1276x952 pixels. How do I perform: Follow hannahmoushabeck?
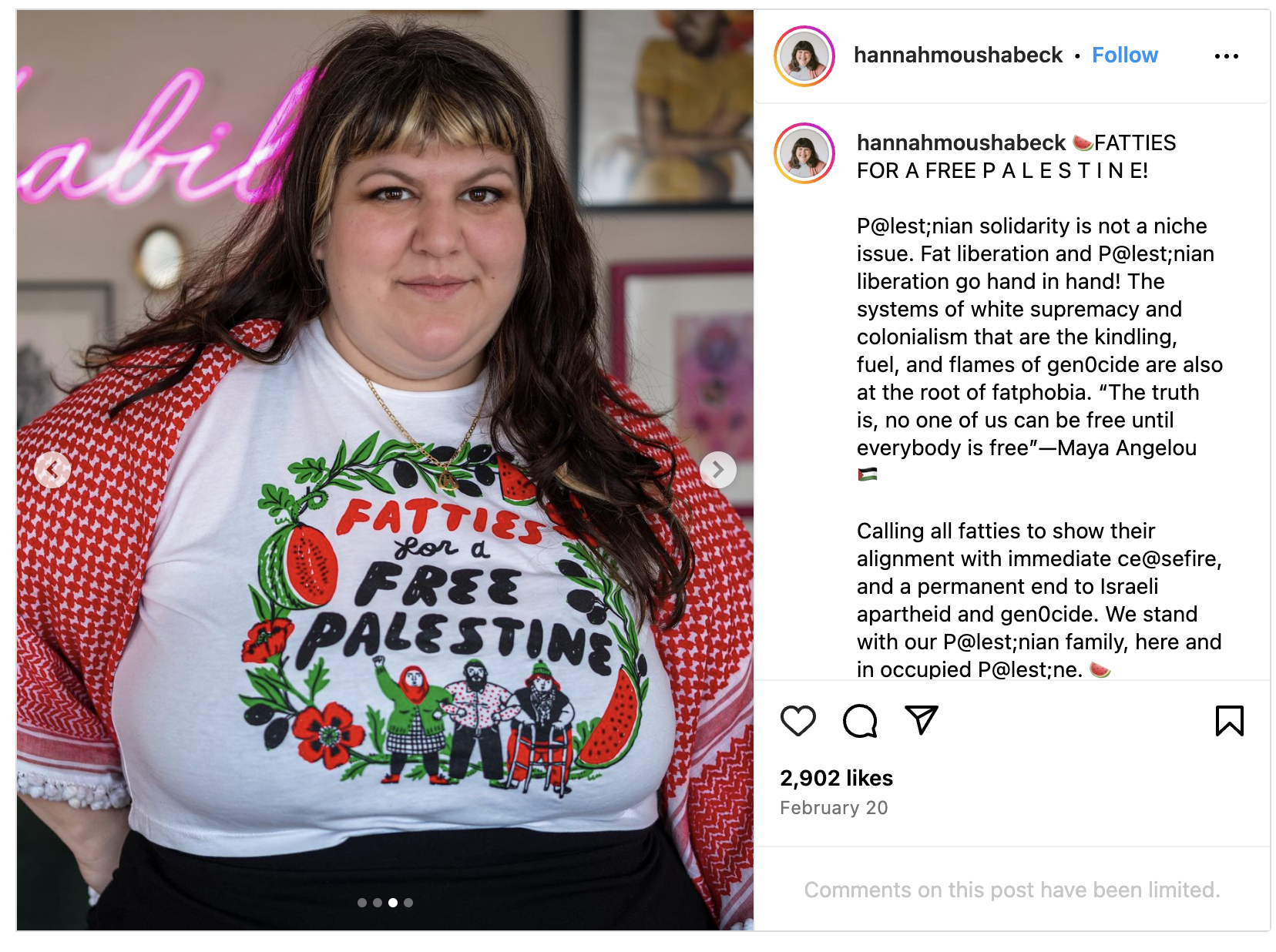[x=1124, y=55]
